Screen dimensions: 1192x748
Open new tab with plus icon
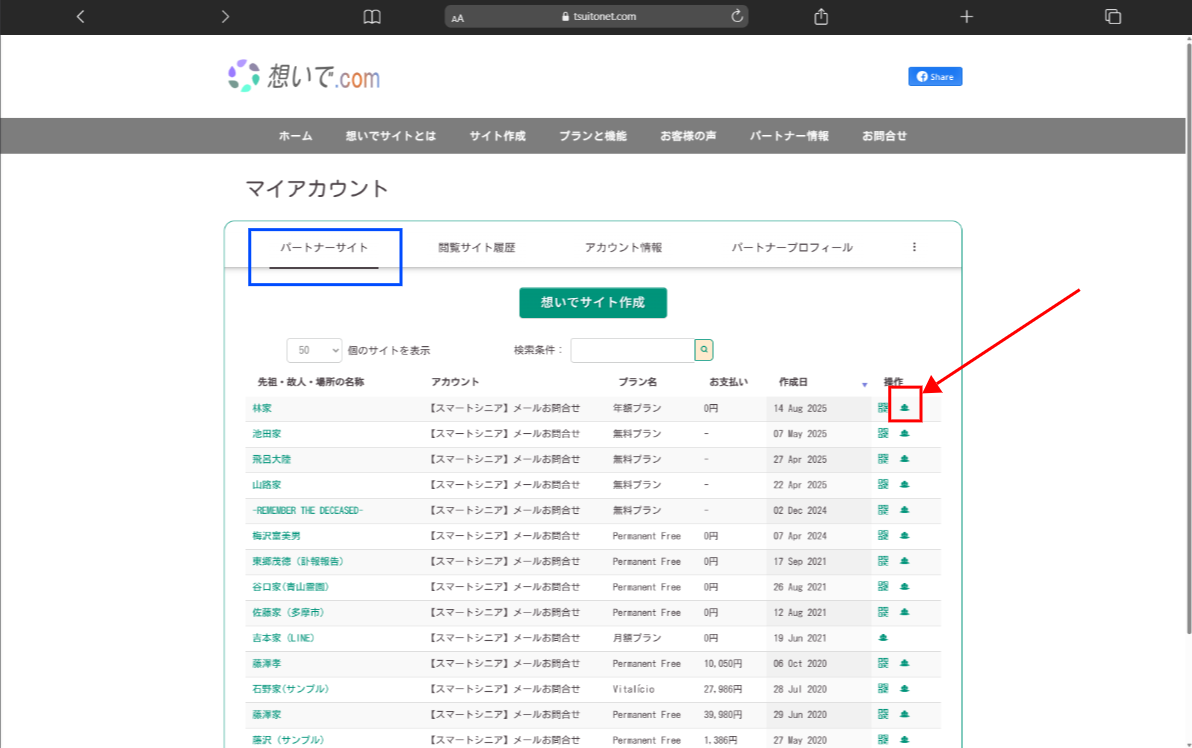(966, 17)
